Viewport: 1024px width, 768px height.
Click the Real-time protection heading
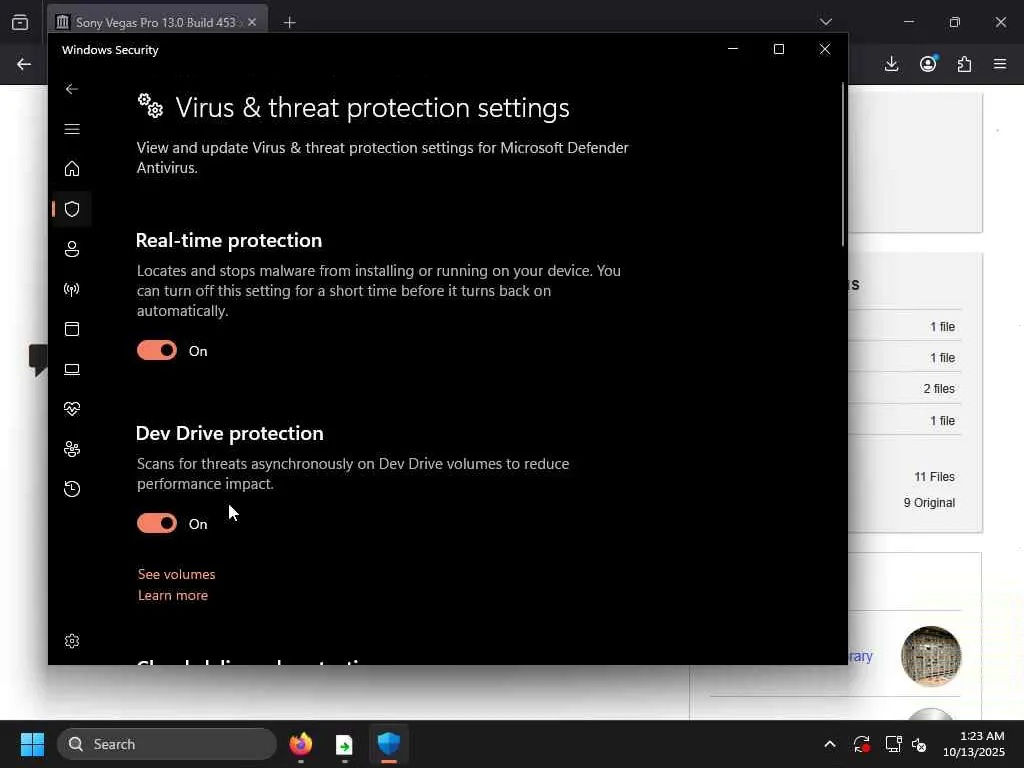pos(229,240)
